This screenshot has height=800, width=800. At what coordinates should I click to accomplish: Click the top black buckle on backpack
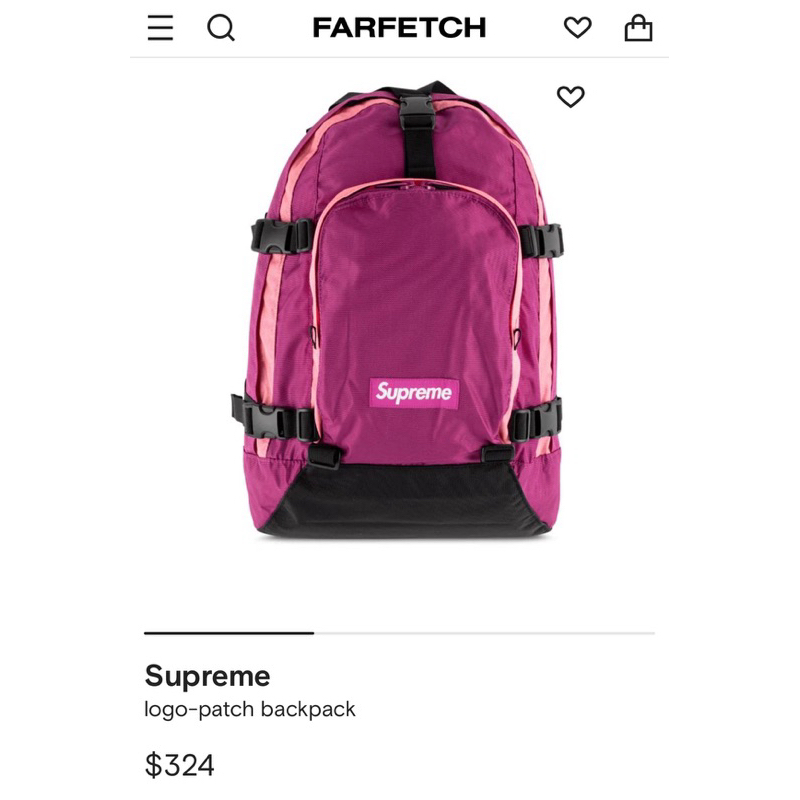pos(416,112)
